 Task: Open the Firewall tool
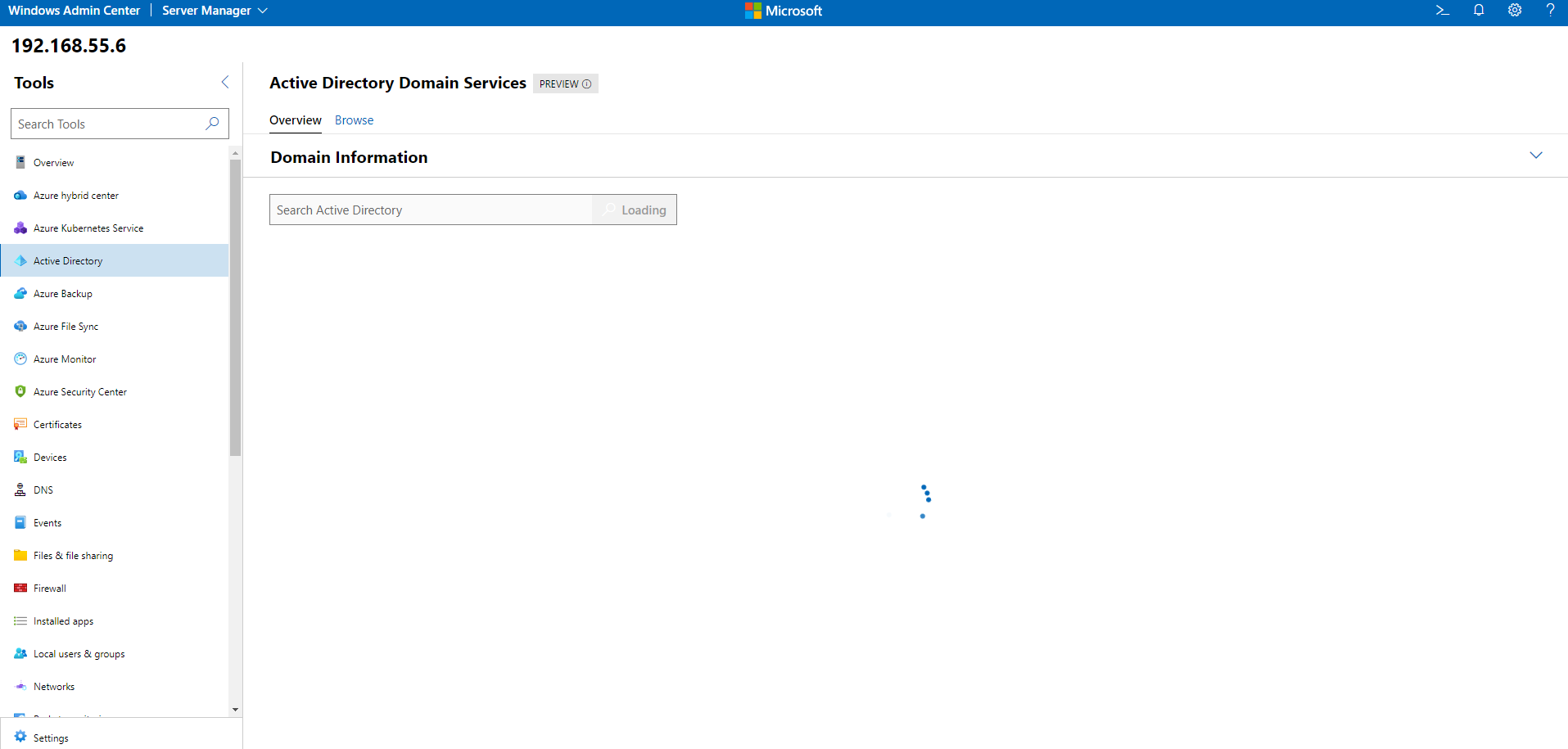49,588
